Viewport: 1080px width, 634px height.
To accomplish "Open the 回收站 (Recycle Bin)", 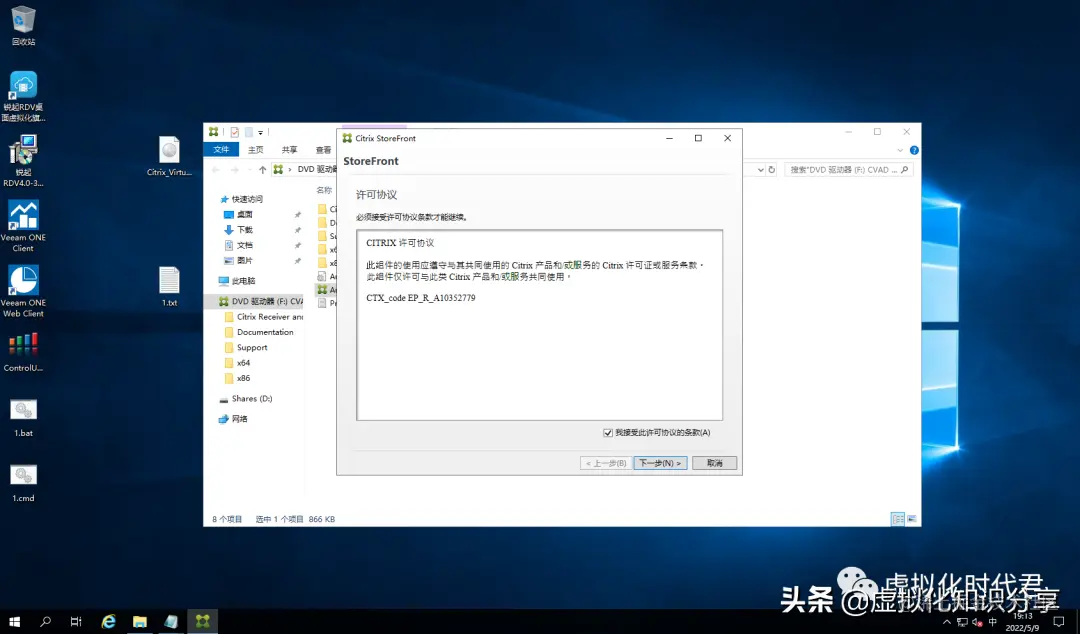I will click(x=22, y=18).
